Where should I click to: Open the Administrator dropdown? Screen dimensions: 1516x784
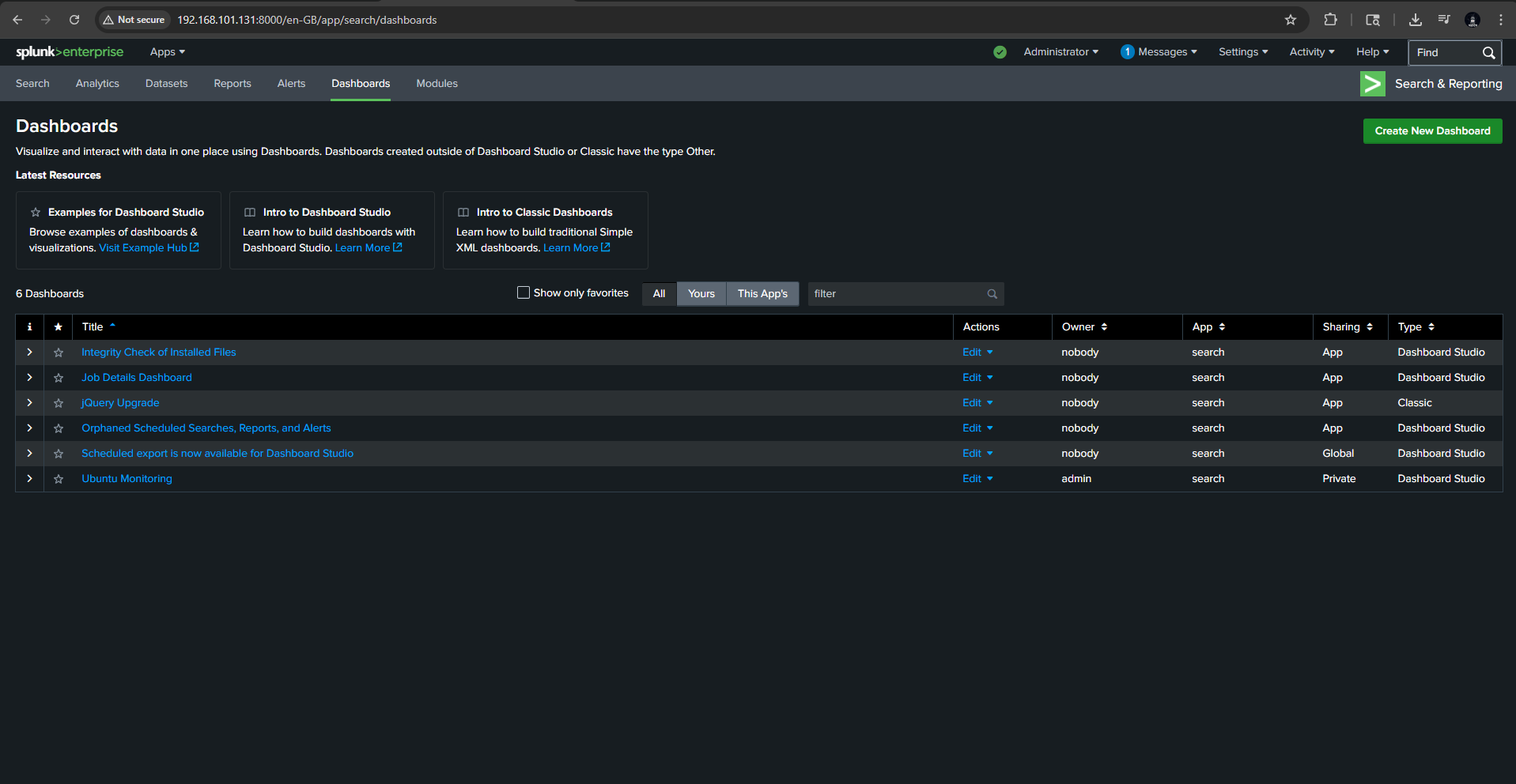tap(1060, 52)
